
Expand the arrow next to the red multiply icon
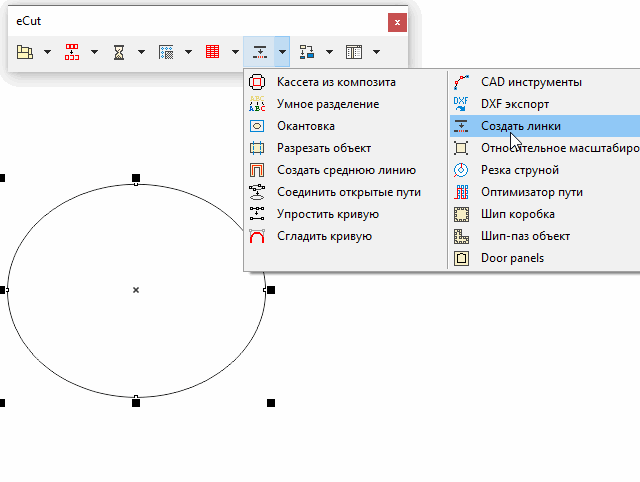coord(94,52)
